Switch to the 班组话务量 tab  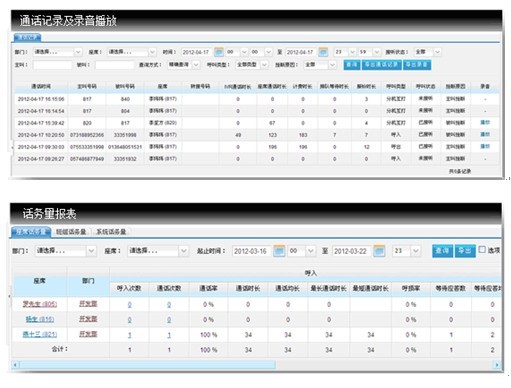pos(71,232)
